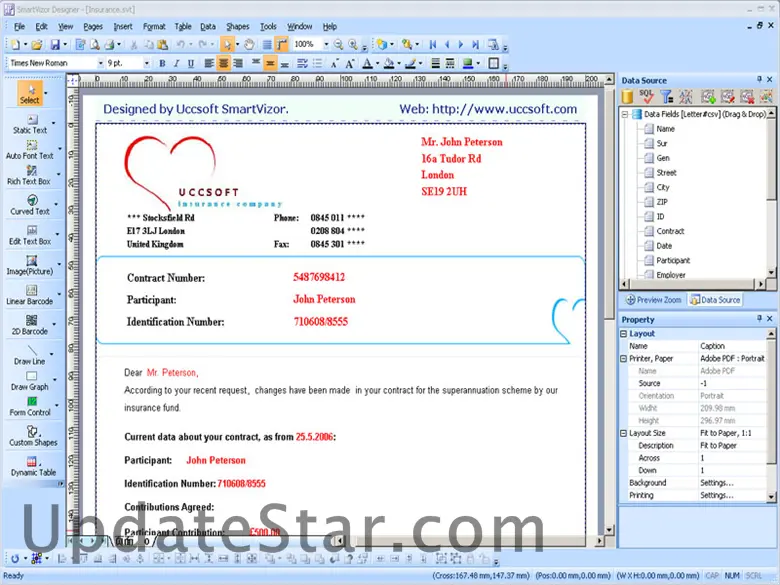780x585 pixels.
Task: Click Printing Settings... value
Action: tap(717, 495)
